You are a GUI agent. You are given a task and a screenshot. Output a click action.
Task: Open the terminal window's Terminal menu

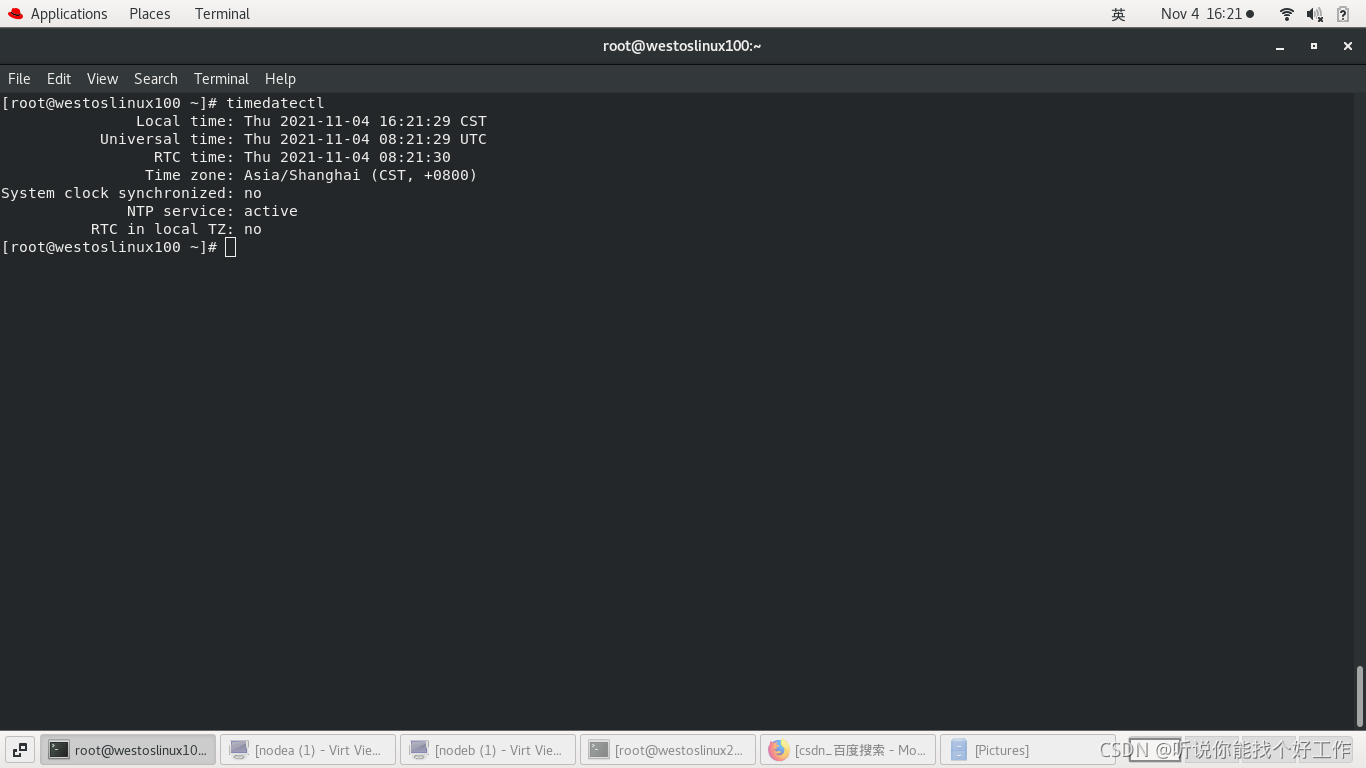coord(221,79)
